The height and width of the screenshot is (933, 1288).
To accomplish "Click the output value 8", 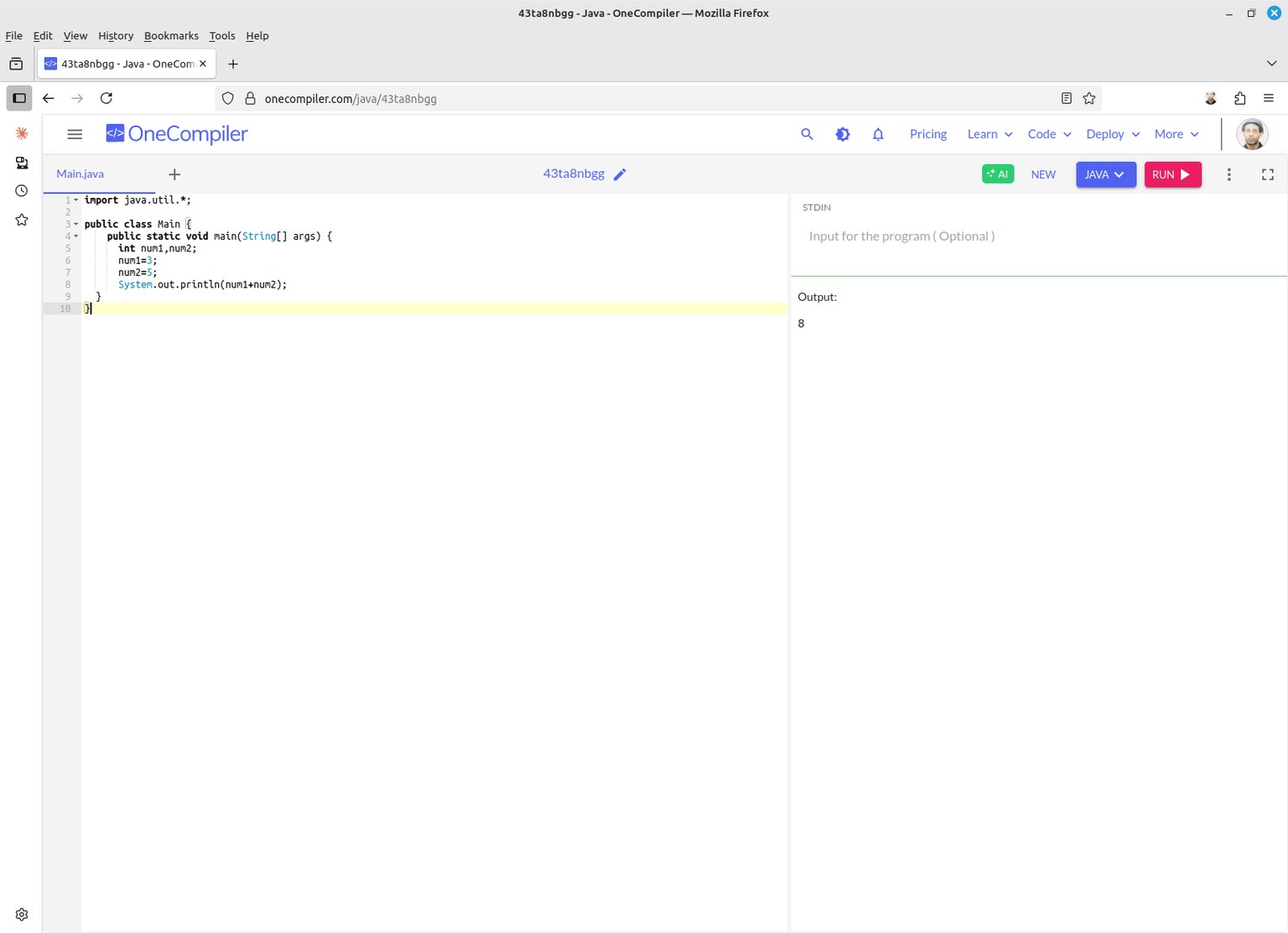I will [801, 324].
